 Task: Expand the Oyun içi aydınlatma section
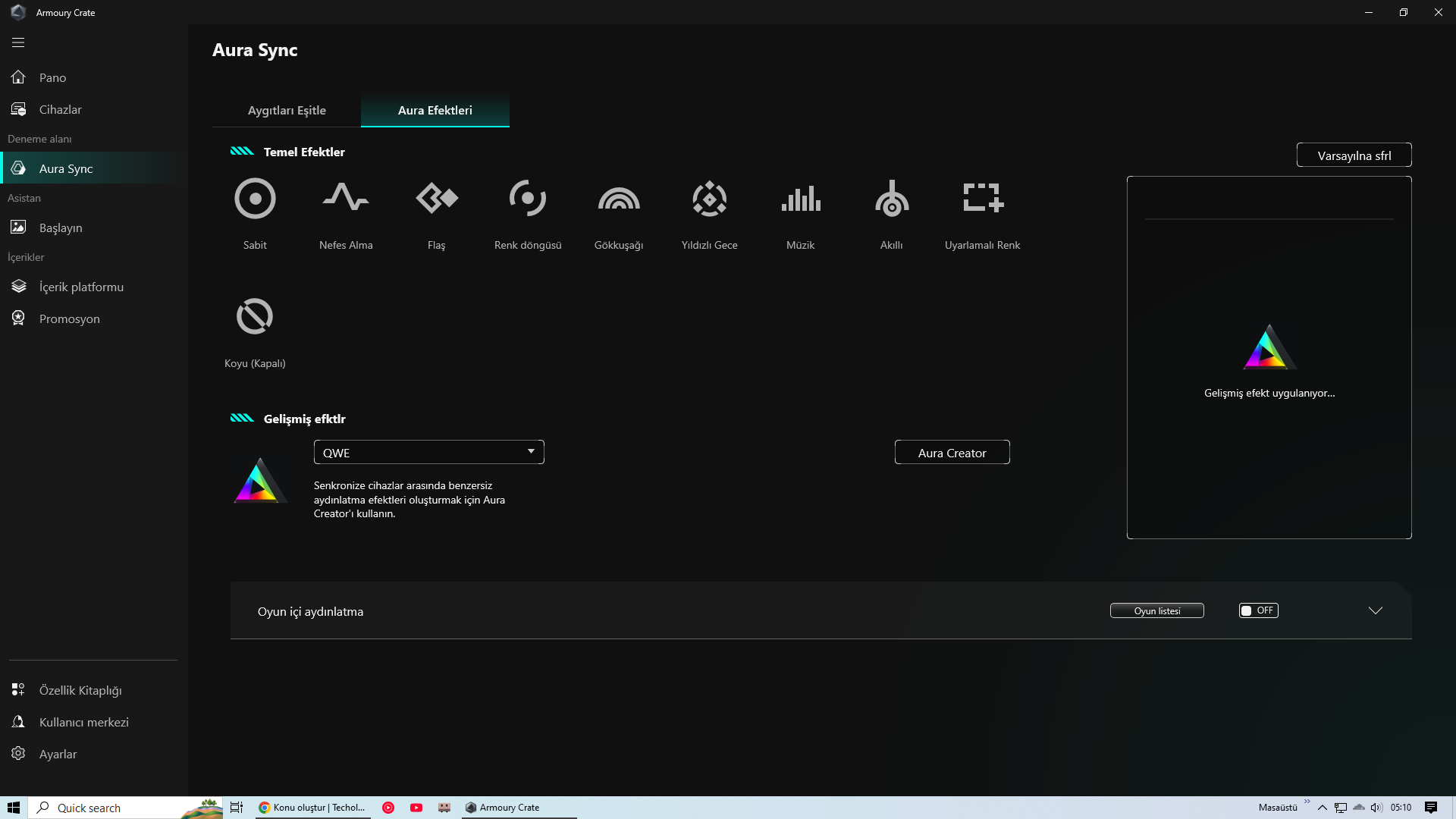[x=1375, y=610]
